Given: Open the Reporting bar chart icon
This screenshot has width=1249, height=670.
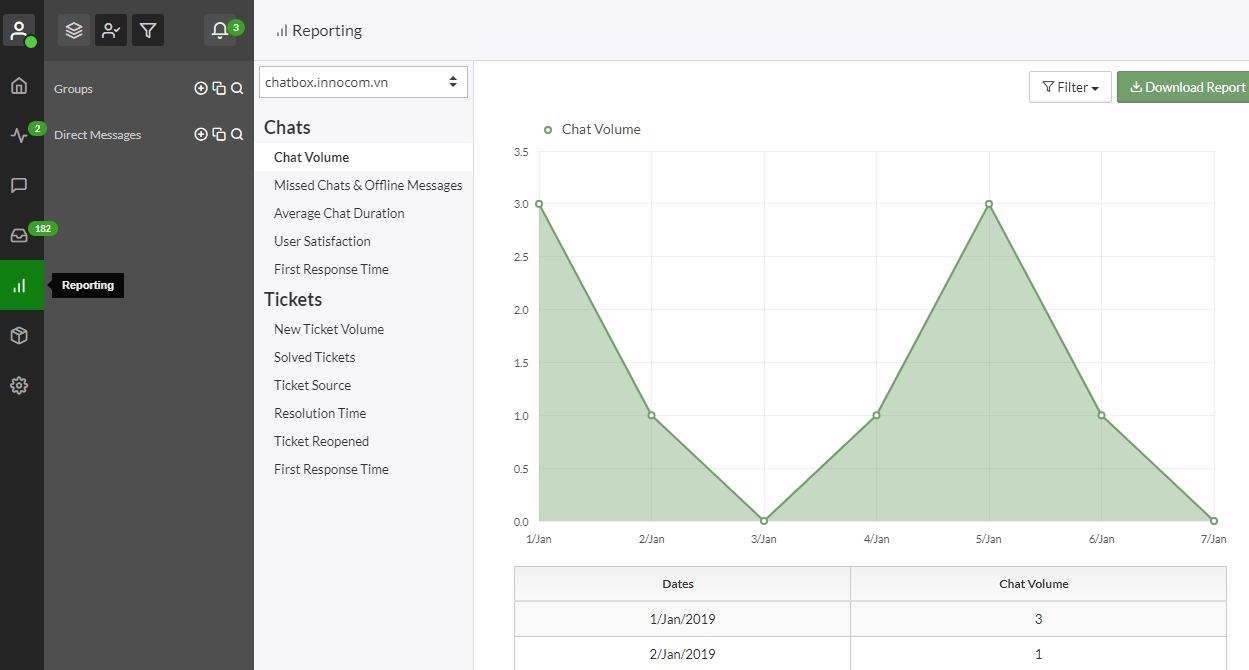Looking at the screenshot, I should 21,285.
